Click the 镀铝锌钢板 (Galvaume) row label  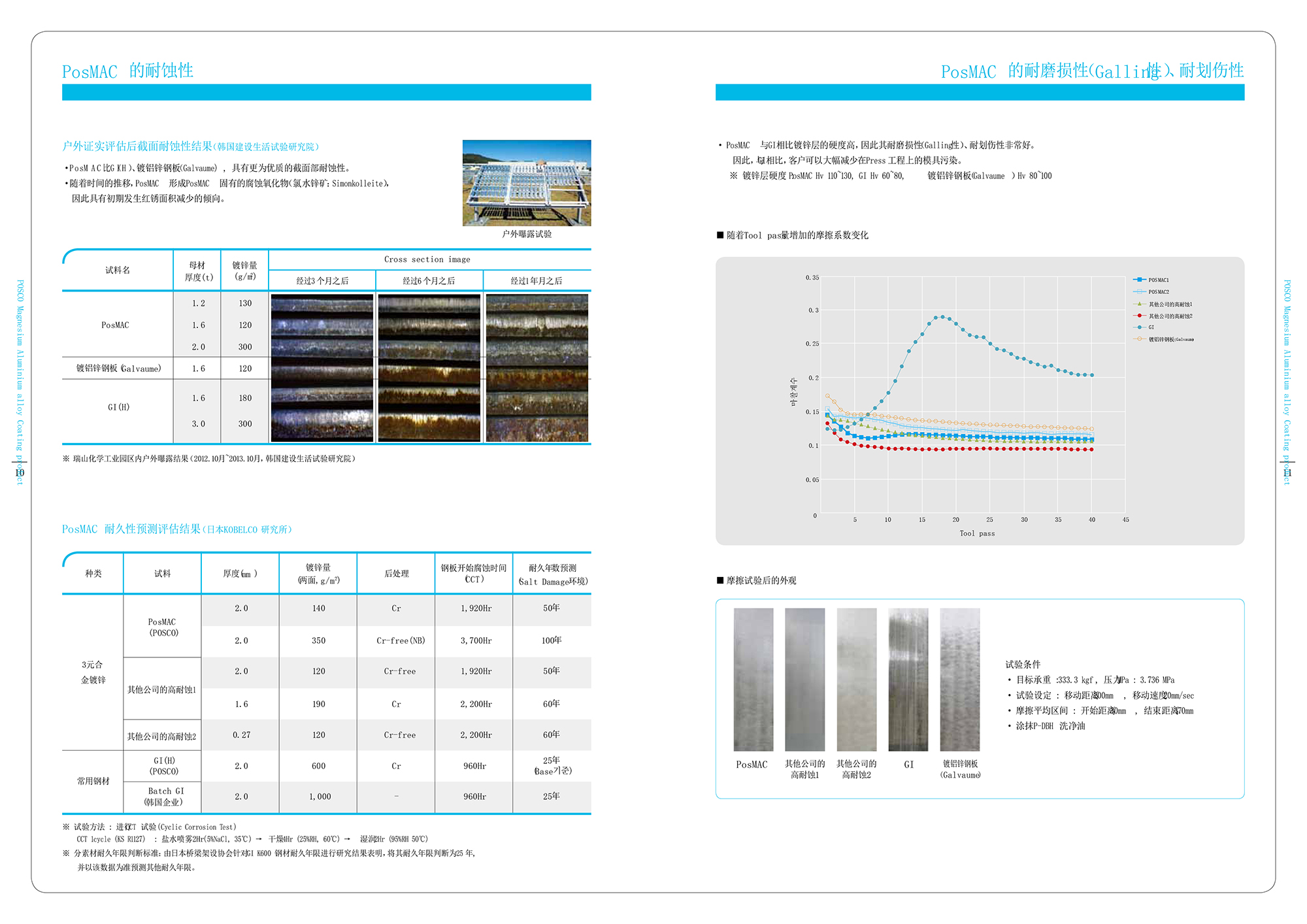[118, 369]
